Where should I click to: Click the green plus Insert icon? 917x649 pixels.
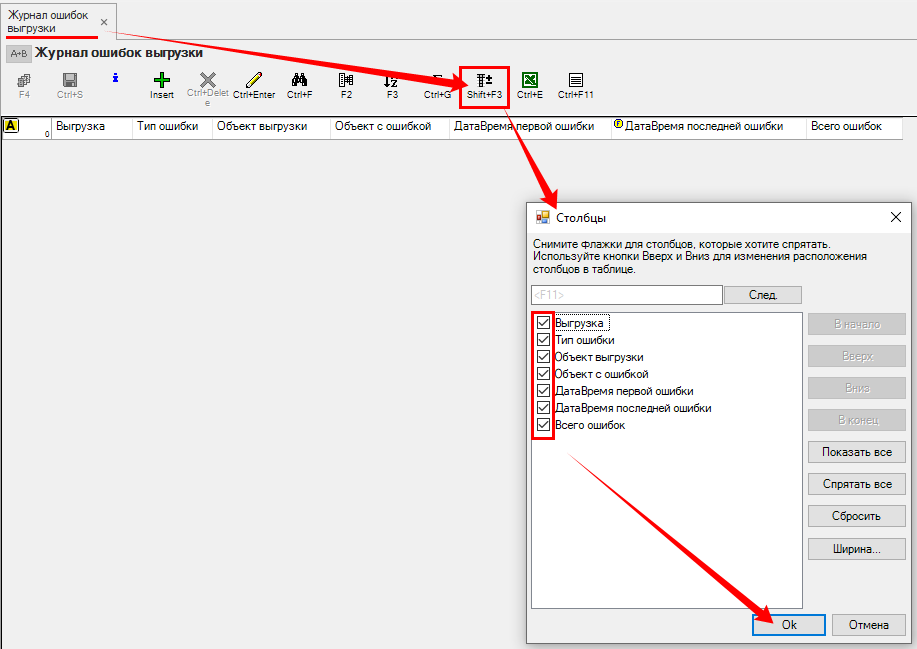(161, 80)
